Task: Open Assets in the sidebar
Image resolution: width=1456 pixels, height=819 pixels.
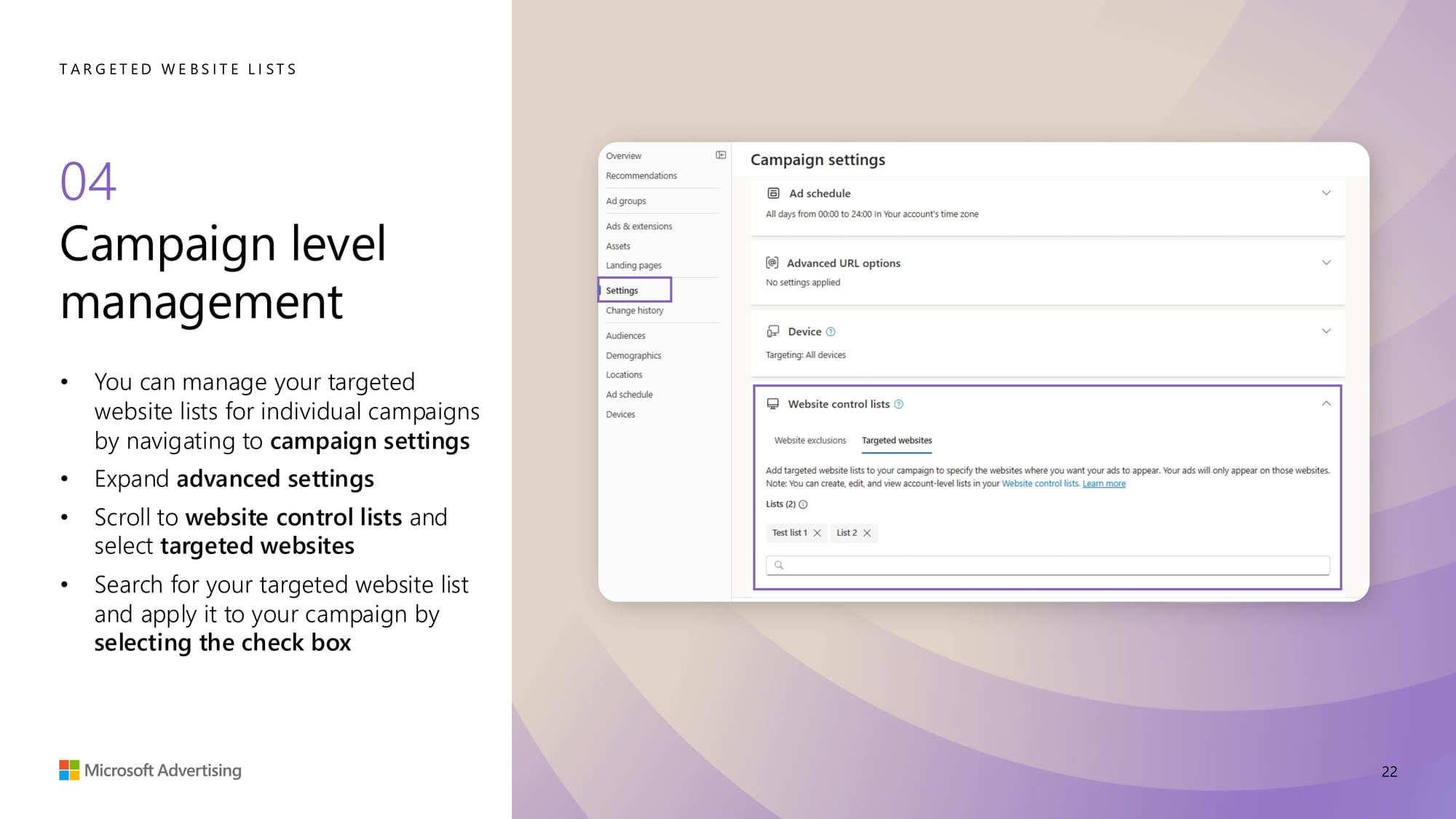Action: [618, 246]
